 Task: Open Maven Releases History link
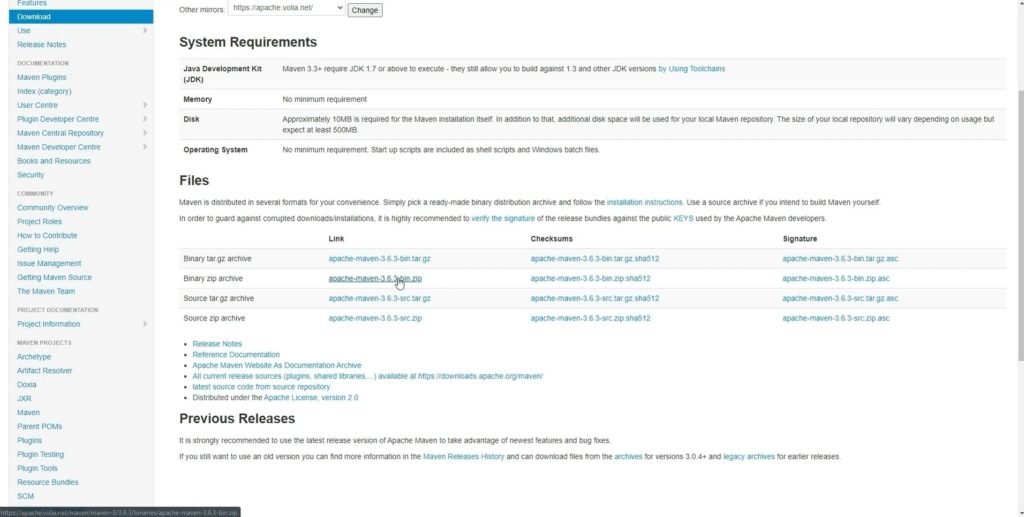click(x=464, y=457)
